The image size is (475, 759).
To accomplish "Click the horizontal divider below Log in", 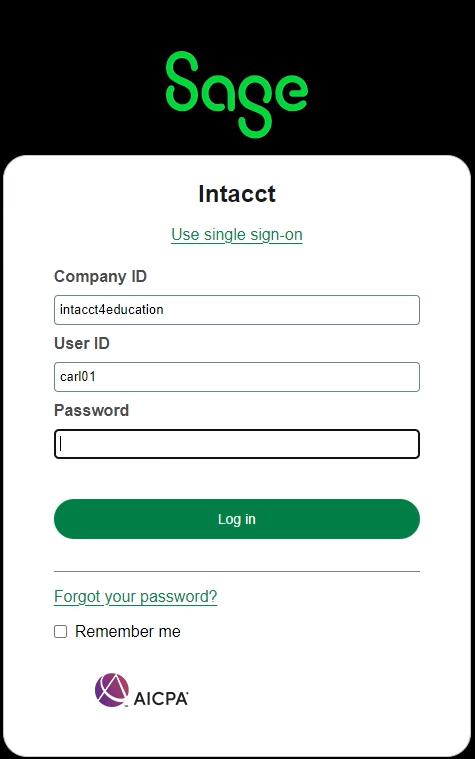I will click(237, 571).
